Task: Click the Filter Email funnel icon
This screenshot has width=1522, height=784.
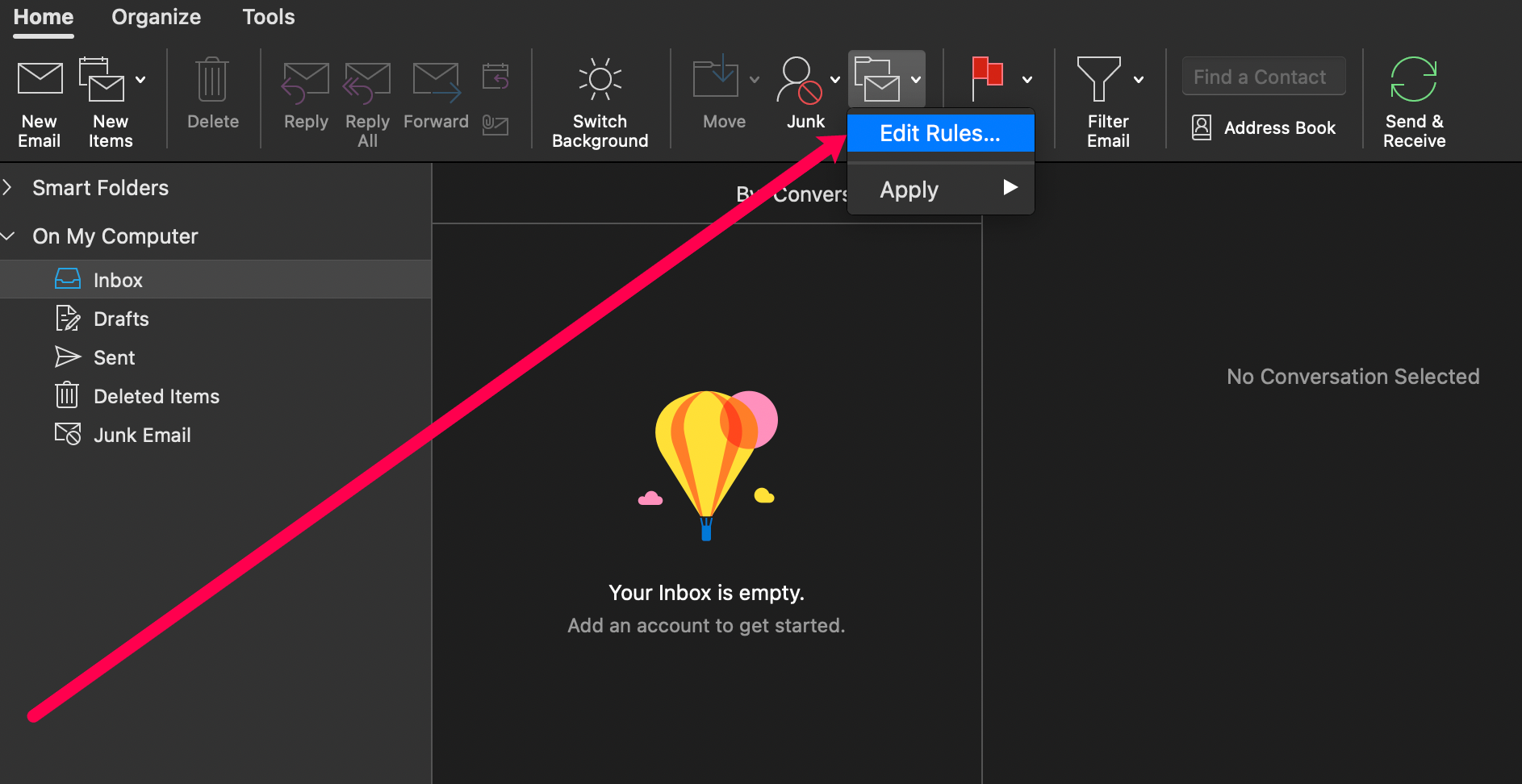Action: [1099, 79]
